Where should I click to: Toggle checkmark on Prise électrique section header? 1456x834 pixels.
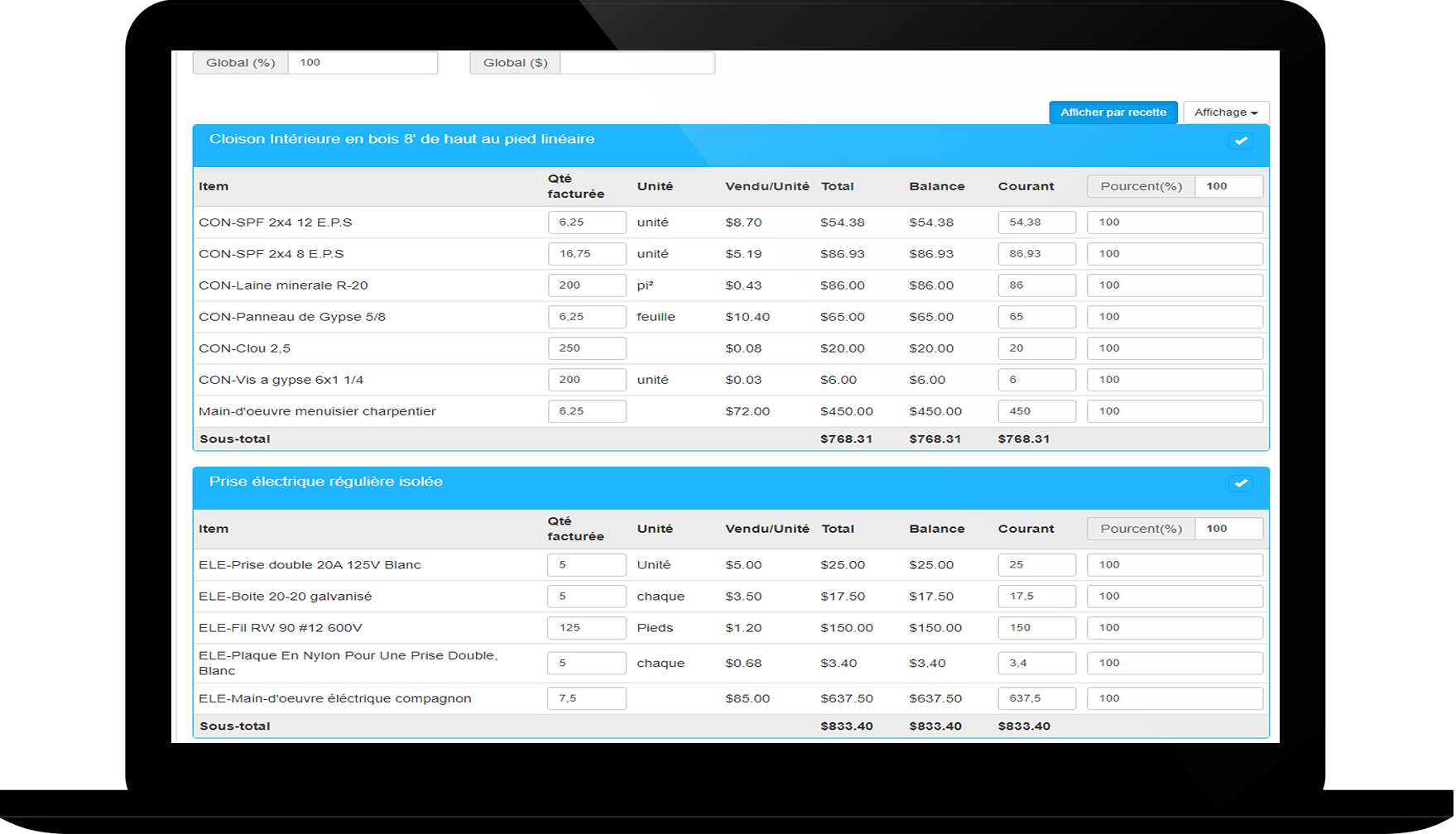coord(1240,483)
